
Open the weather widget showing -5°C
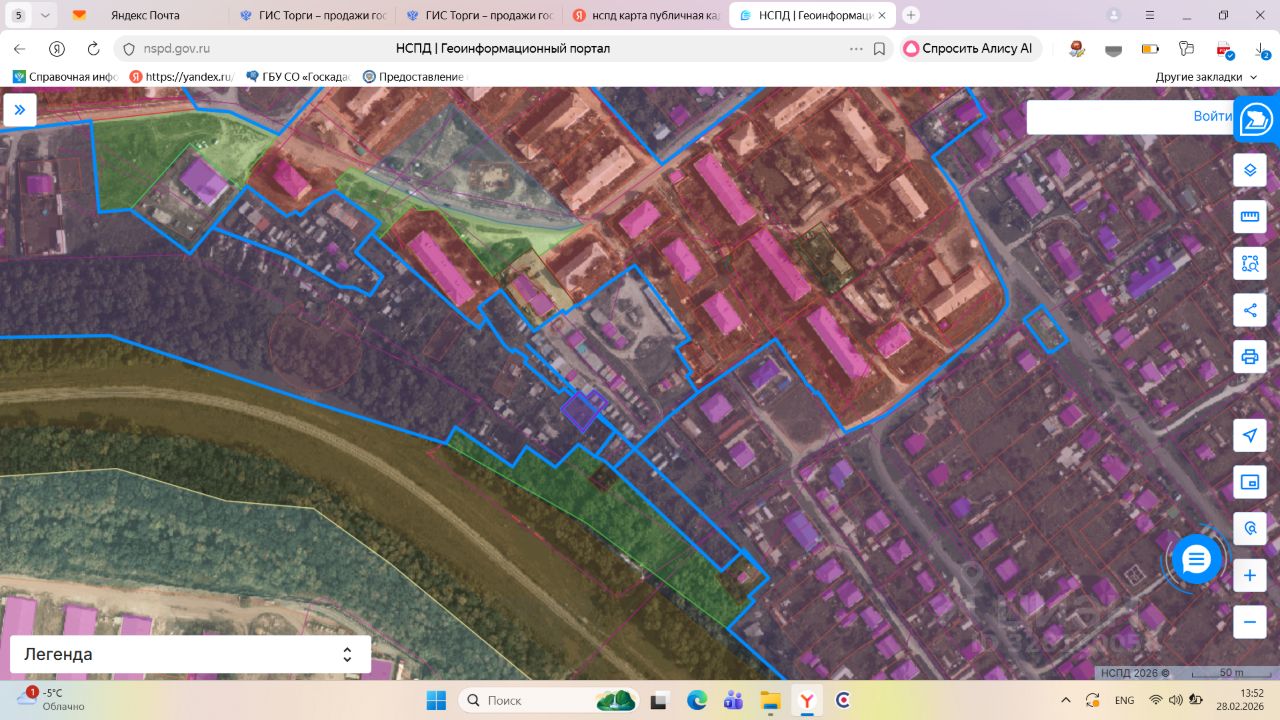(52, 699)
